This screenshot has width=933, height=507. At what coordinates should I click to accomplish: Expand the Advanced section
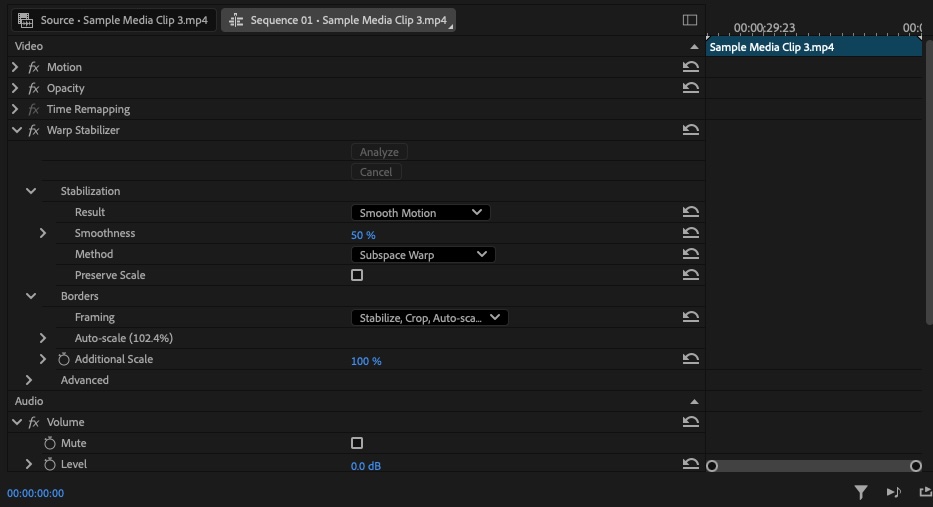point(29,380)
